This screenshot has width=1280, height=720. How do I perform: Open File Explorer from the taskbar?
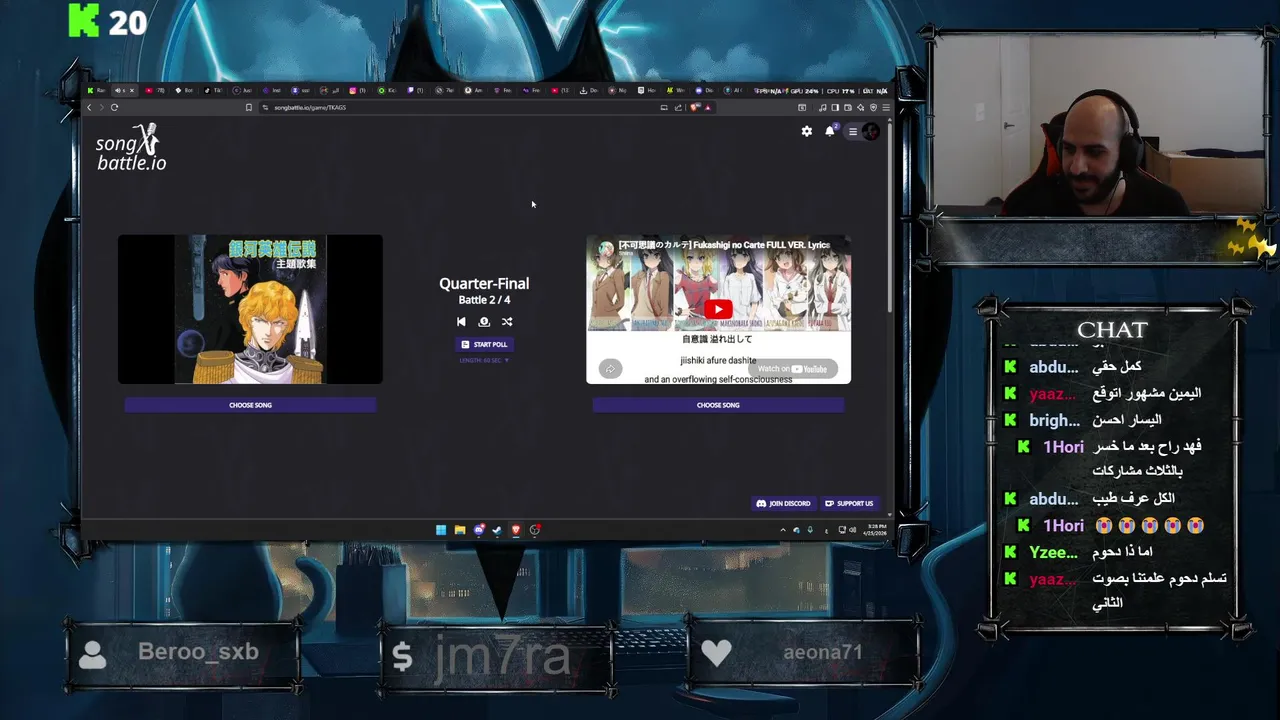[x=460, y=530]
